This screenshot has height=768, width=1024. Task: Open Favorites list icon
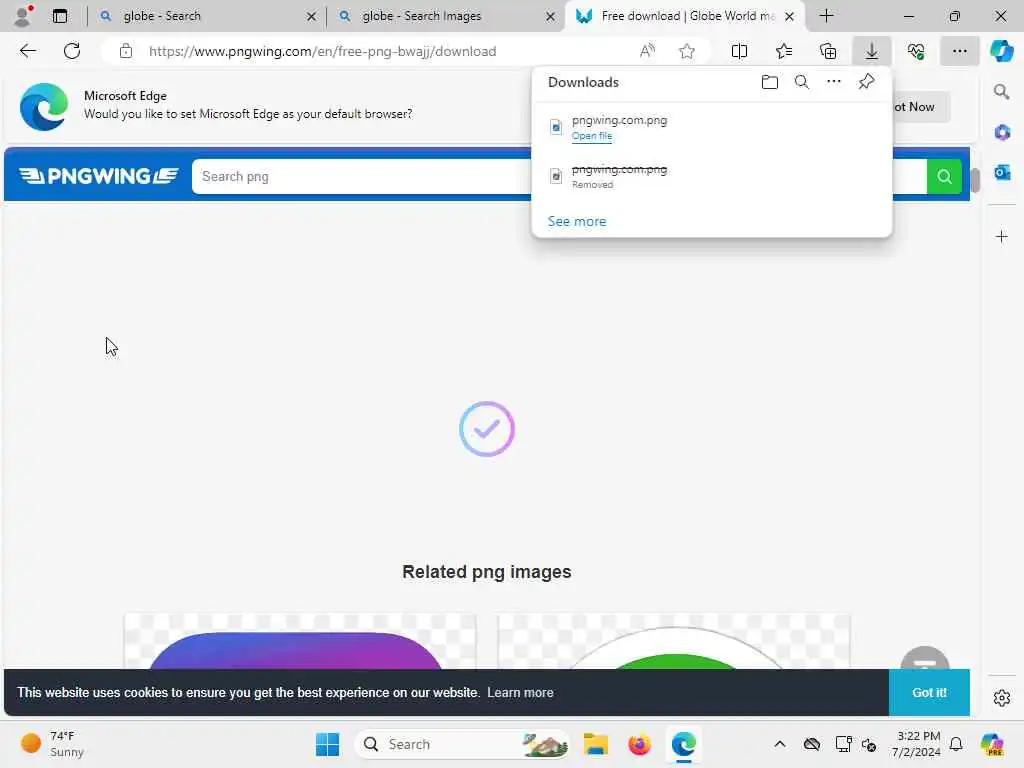point(784,51)
